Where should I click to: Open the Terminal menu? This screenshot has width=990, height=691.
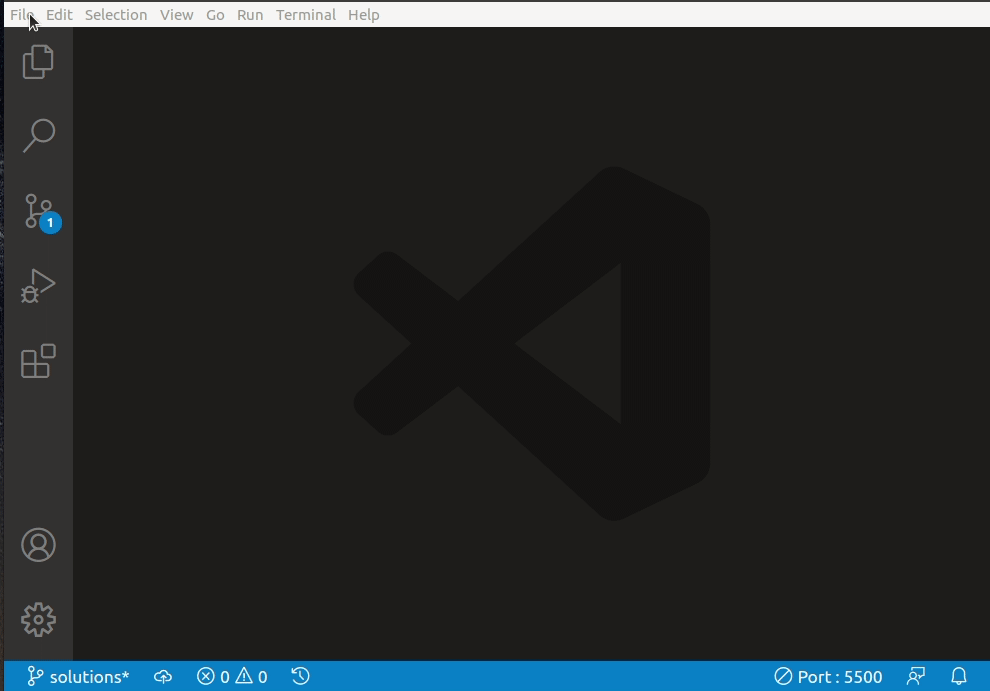click(306, 15)
